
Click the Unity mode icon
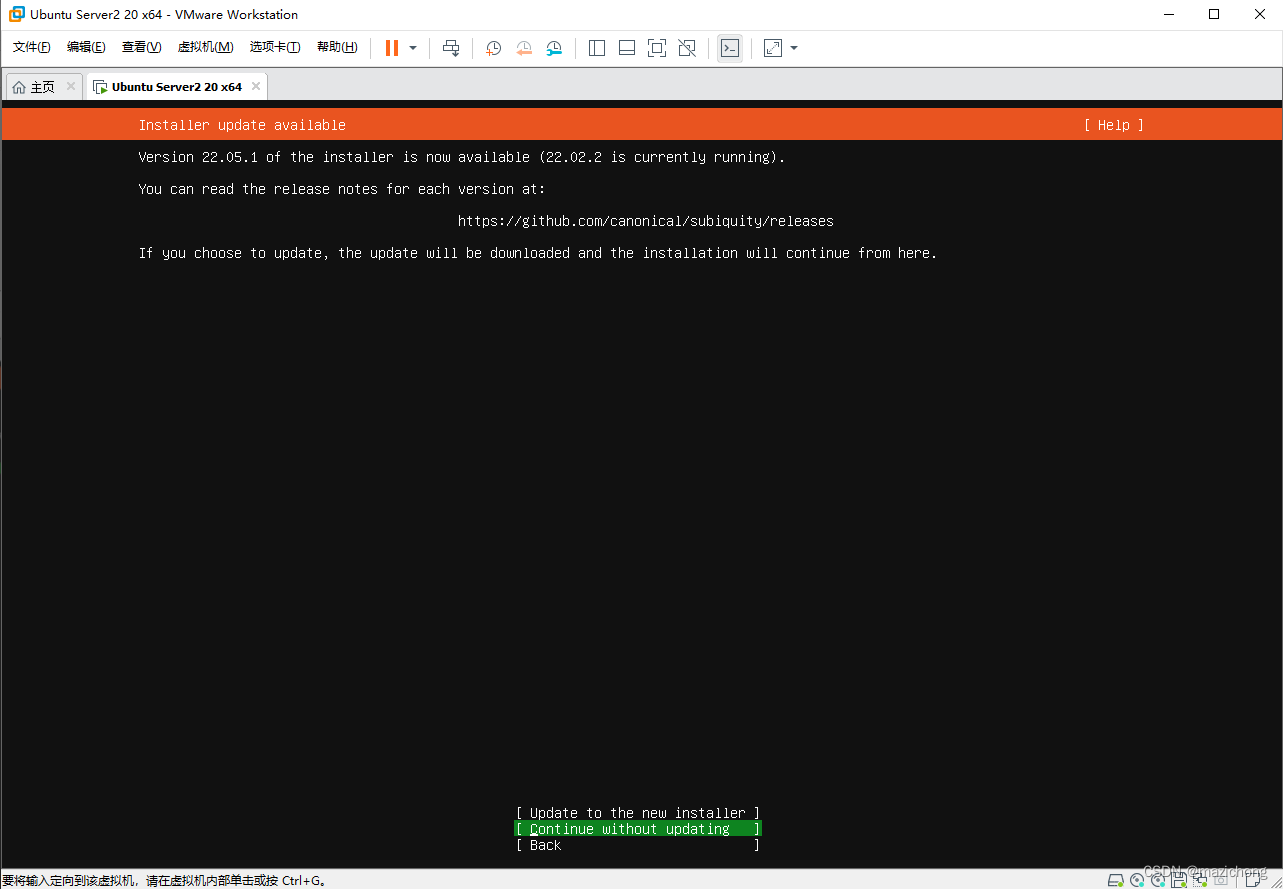pos(687,48)
